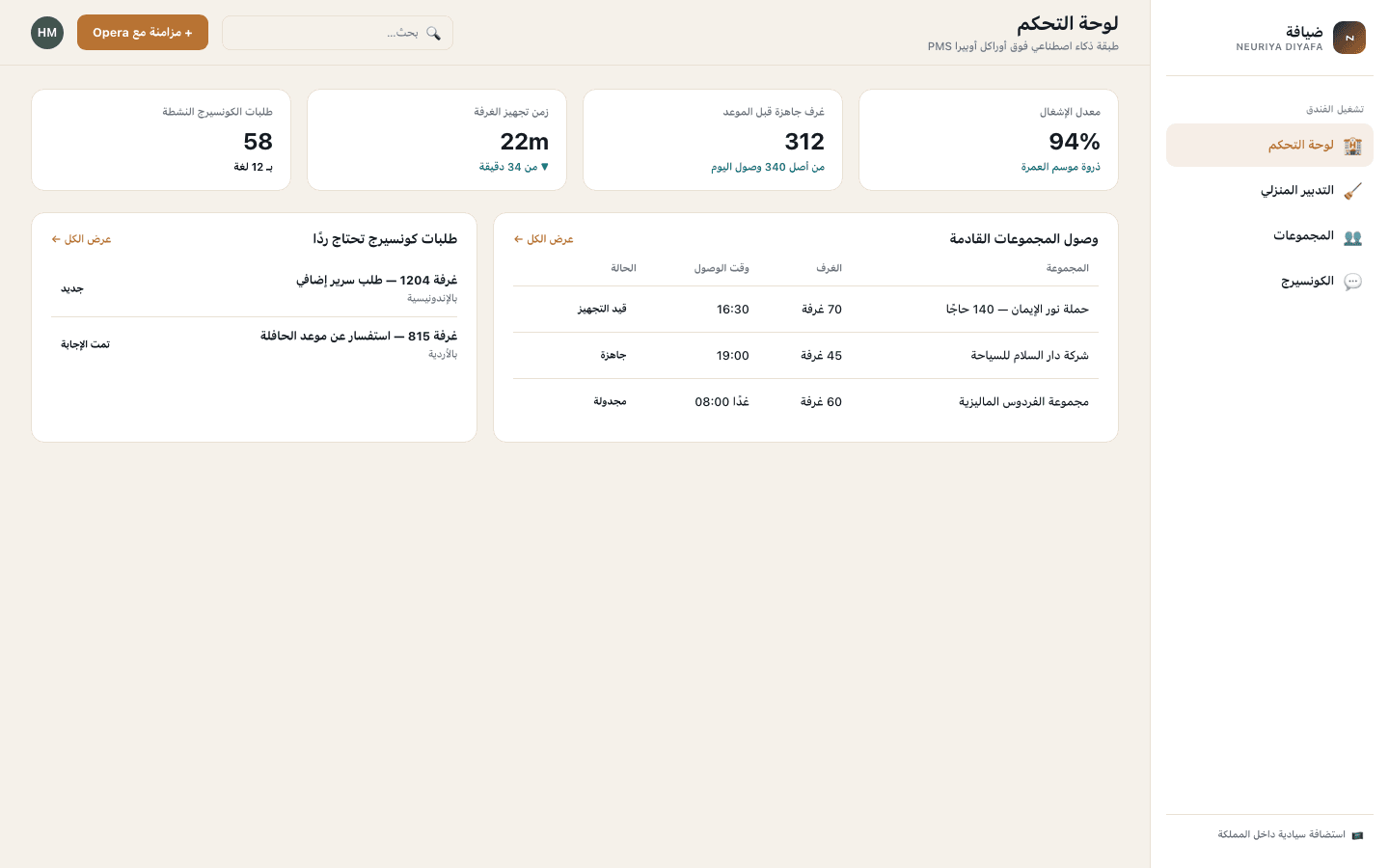Click the استضافة سيادية داخل المملكة footer text
This screenshot has width=1389, height=868.
click(x=1281, y=835)
